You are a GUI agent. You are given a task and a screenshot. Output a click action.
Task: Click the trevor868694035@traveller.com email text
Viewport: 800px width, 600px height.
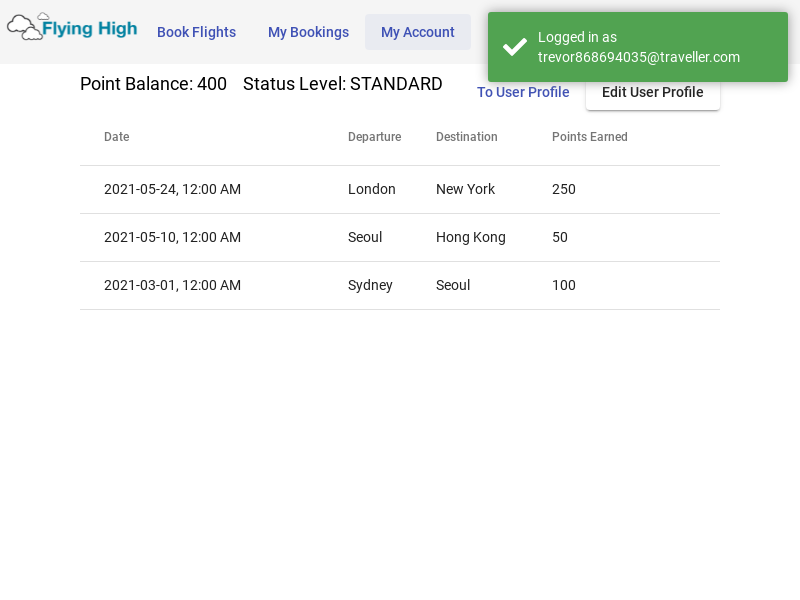639,57
